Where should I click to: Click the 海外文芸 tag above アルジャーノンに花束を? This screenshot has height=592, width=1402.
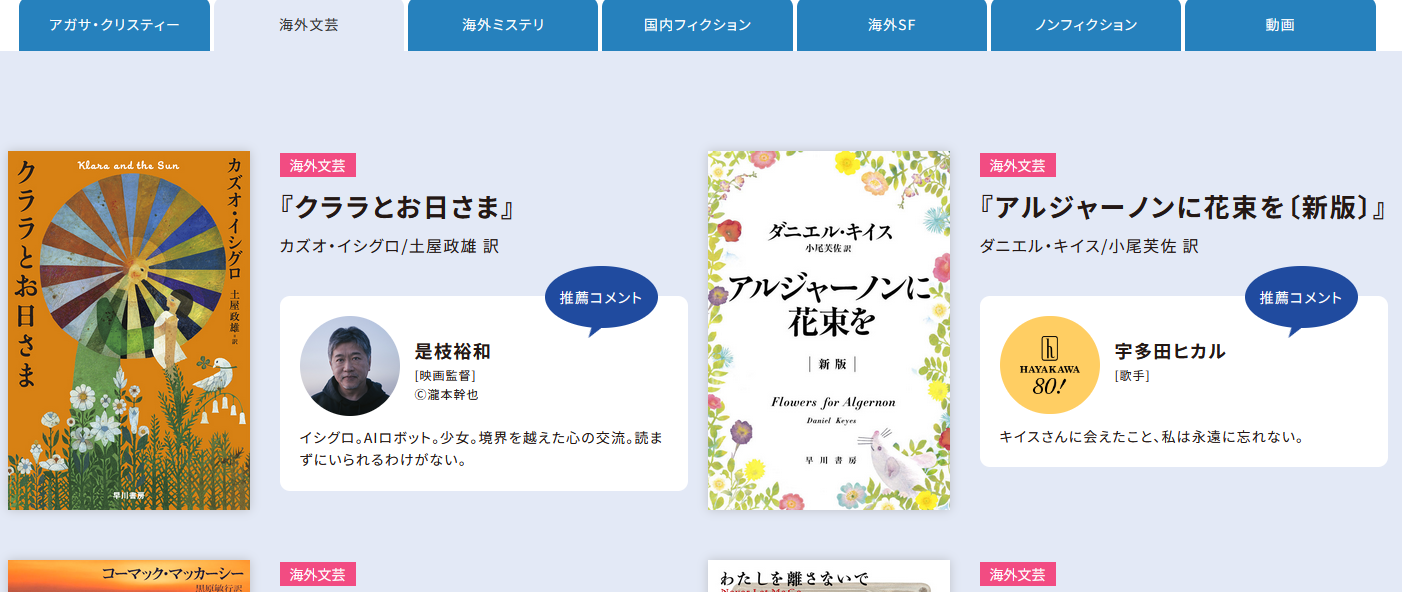click(x=1018, y=165)
